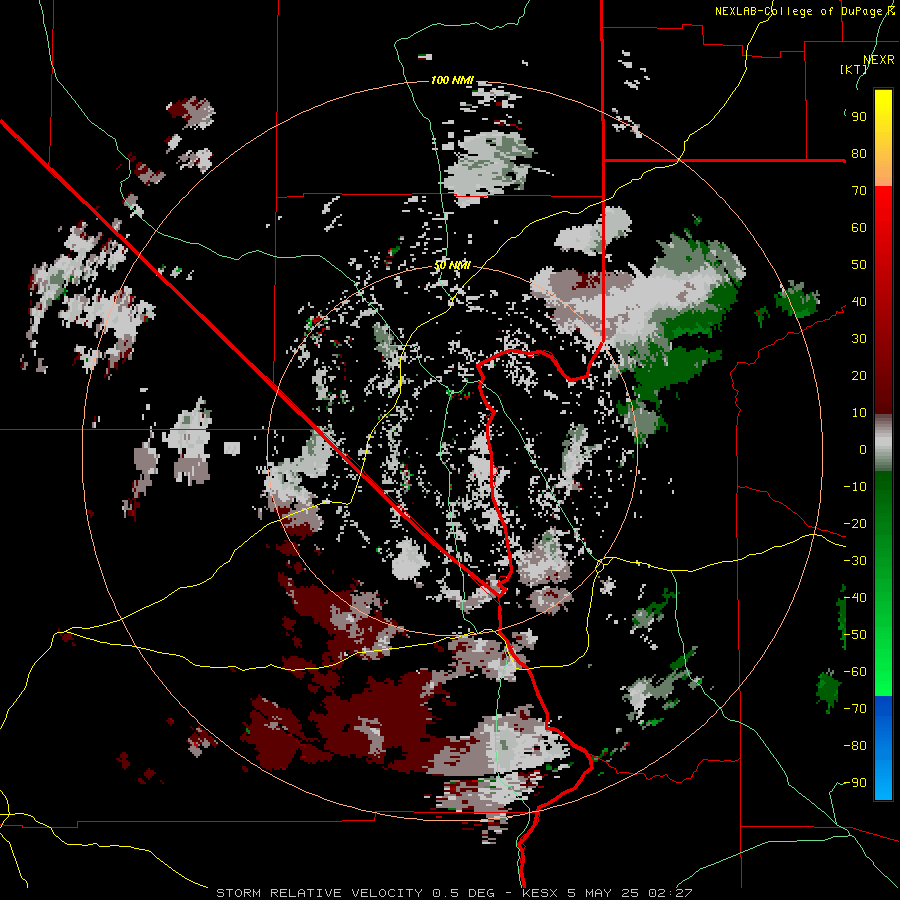Click the 60 value on the velocity scale
The height and width of the screenshot is (900, 900).
859,228
